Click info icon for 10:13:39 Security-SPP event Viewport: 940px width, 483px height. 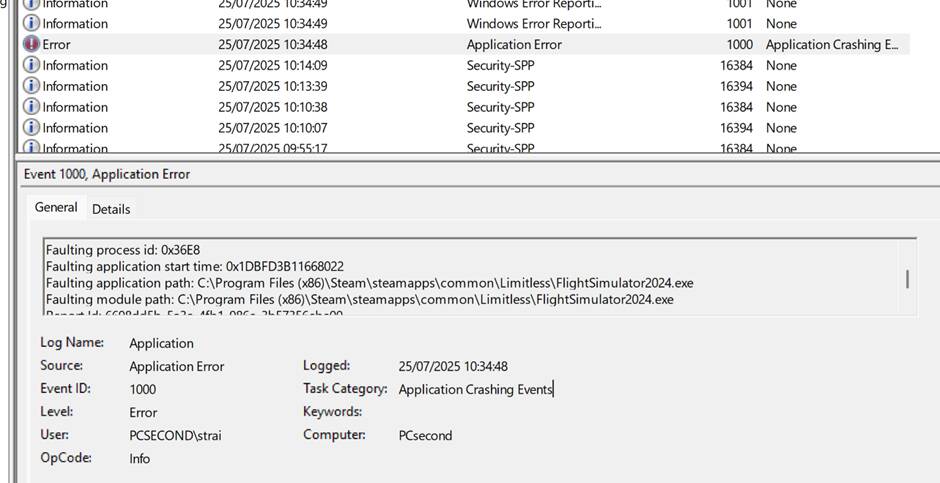tap(31, 86)
